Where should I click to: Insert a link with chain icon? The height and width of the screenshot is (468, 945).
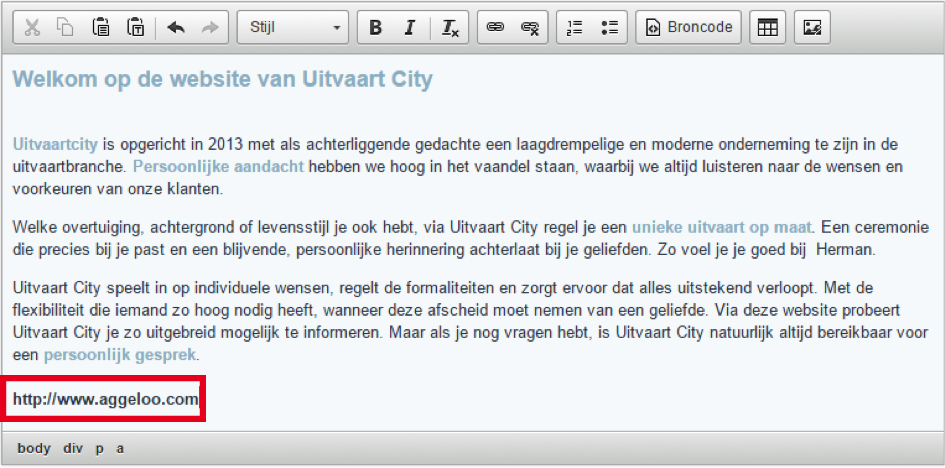(x=495, y=28)
